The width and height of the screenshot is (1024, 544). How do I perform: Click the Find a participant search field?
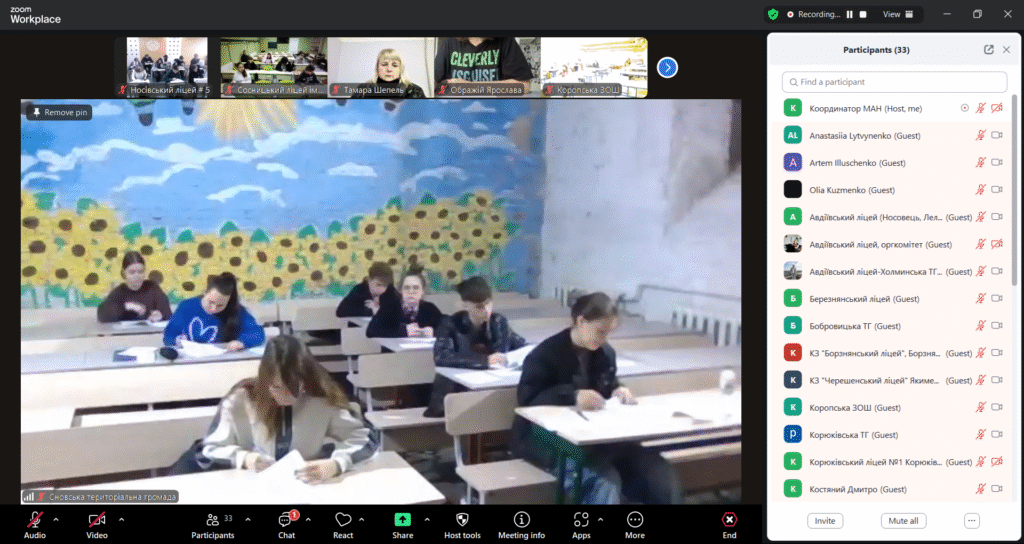pos(895,82)
